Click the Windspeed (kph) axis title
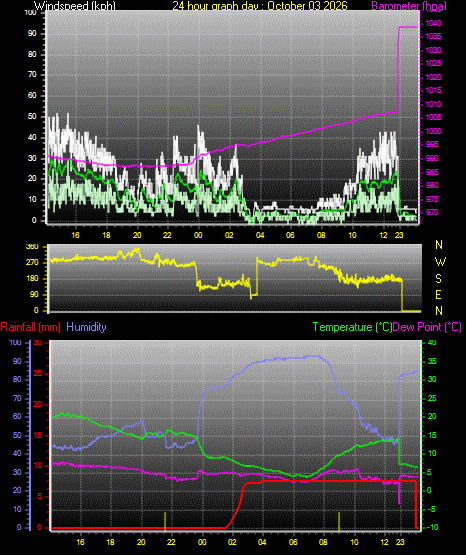466x555 pixels. coord(75,6)
